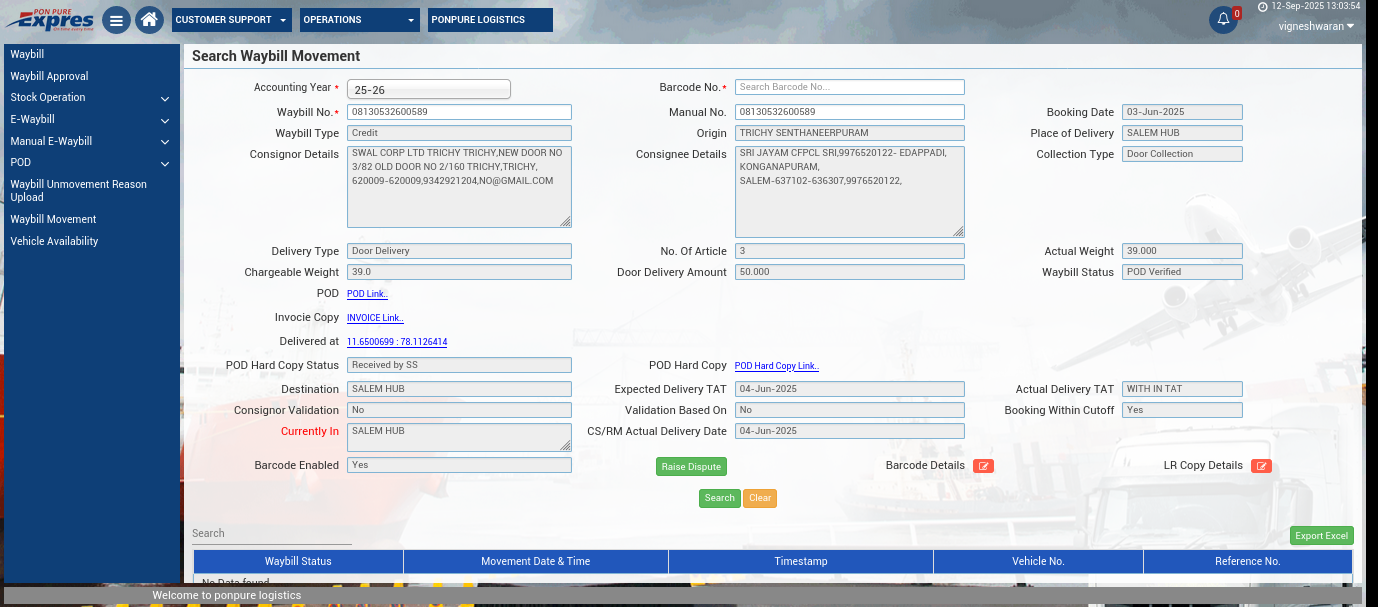The image size is (1378, 607).
Task: Select Waybill Approval in sidebar
Action: click(x=49, y=76)
